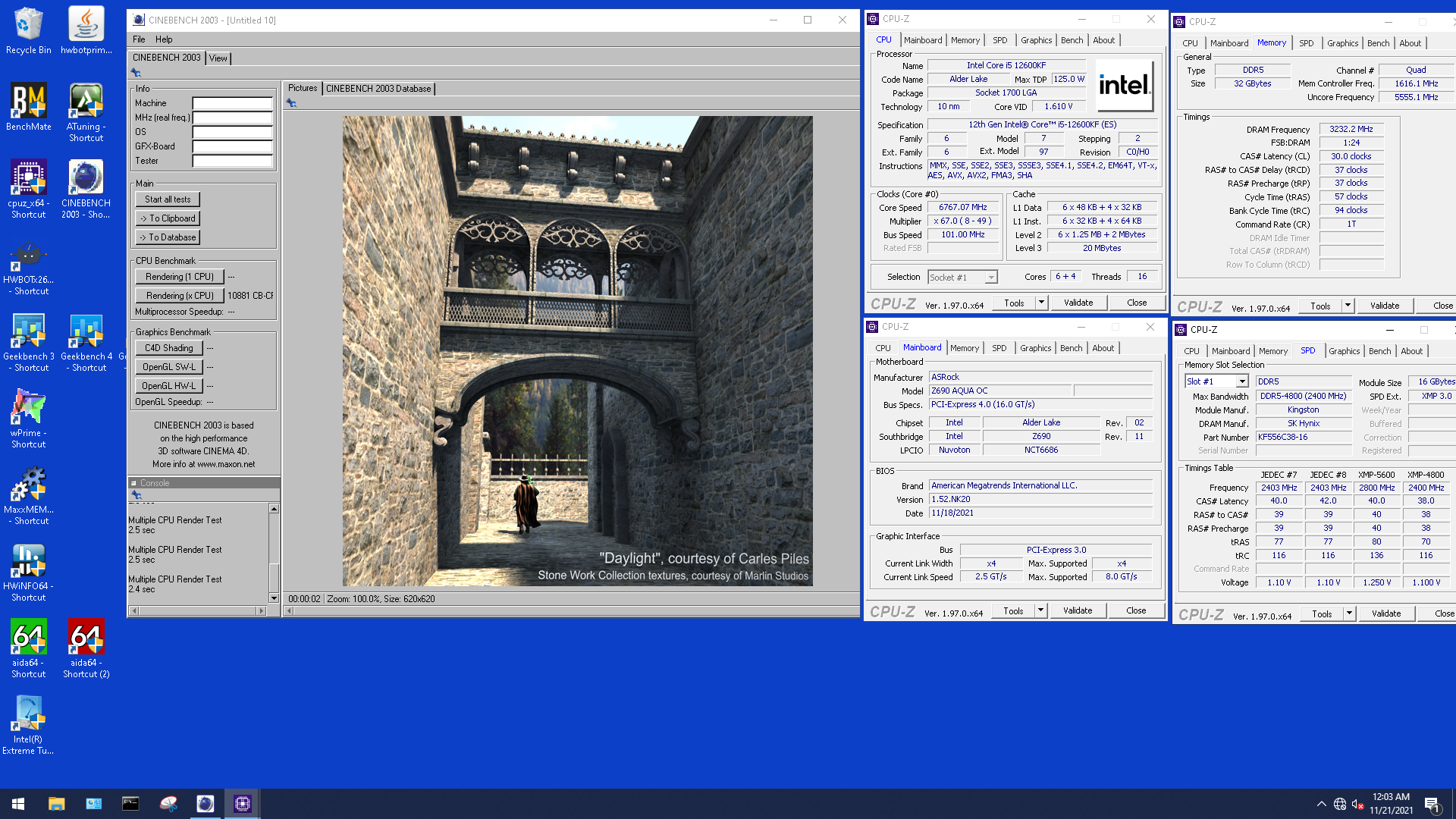Click Start all tests button
This screenshot has height=819, width=1456.
tap(168, 199)
